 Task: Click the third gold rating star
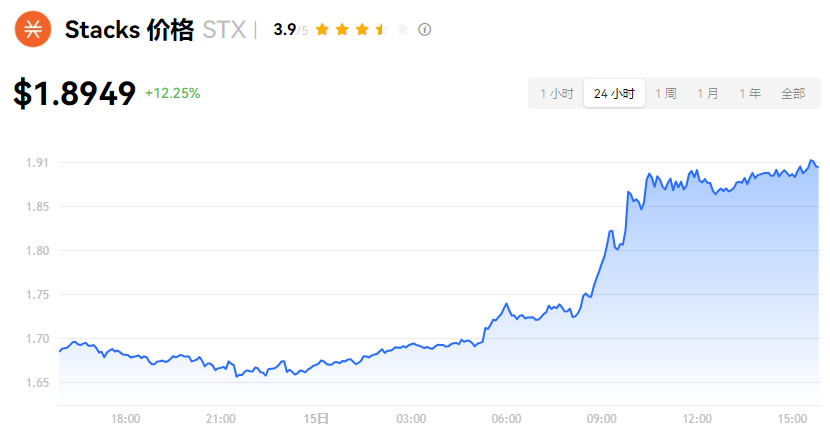[362, 30]
